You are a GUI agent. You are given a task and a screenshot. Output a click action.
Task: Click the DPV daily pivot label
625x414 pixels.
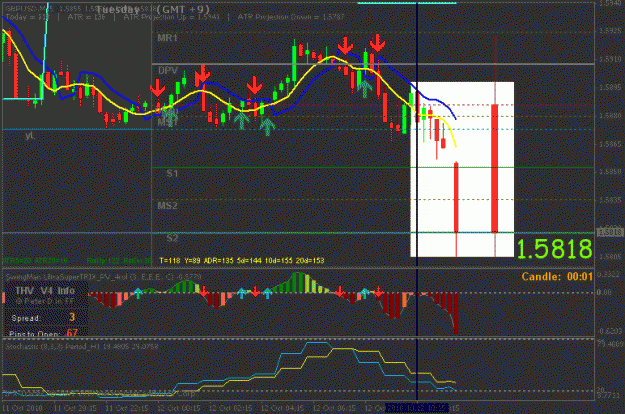[168, 71]
